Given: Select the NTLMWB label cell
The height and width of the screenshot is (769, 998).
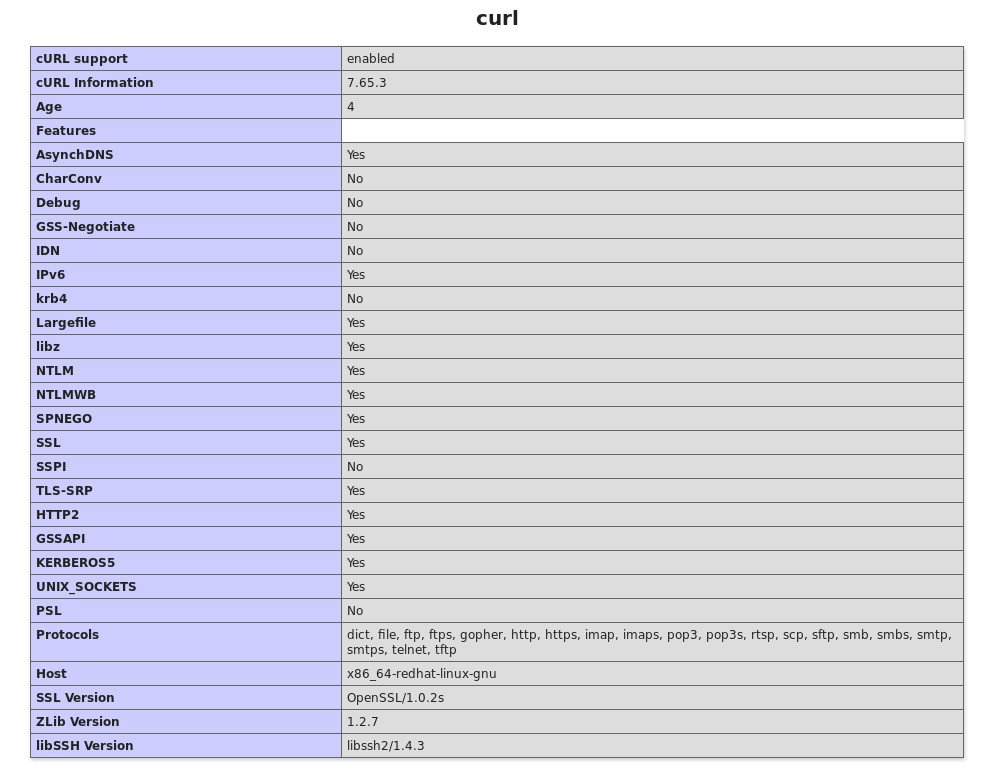Looking at the screenshot, I should pyautogui.click(x=186, y=395).
